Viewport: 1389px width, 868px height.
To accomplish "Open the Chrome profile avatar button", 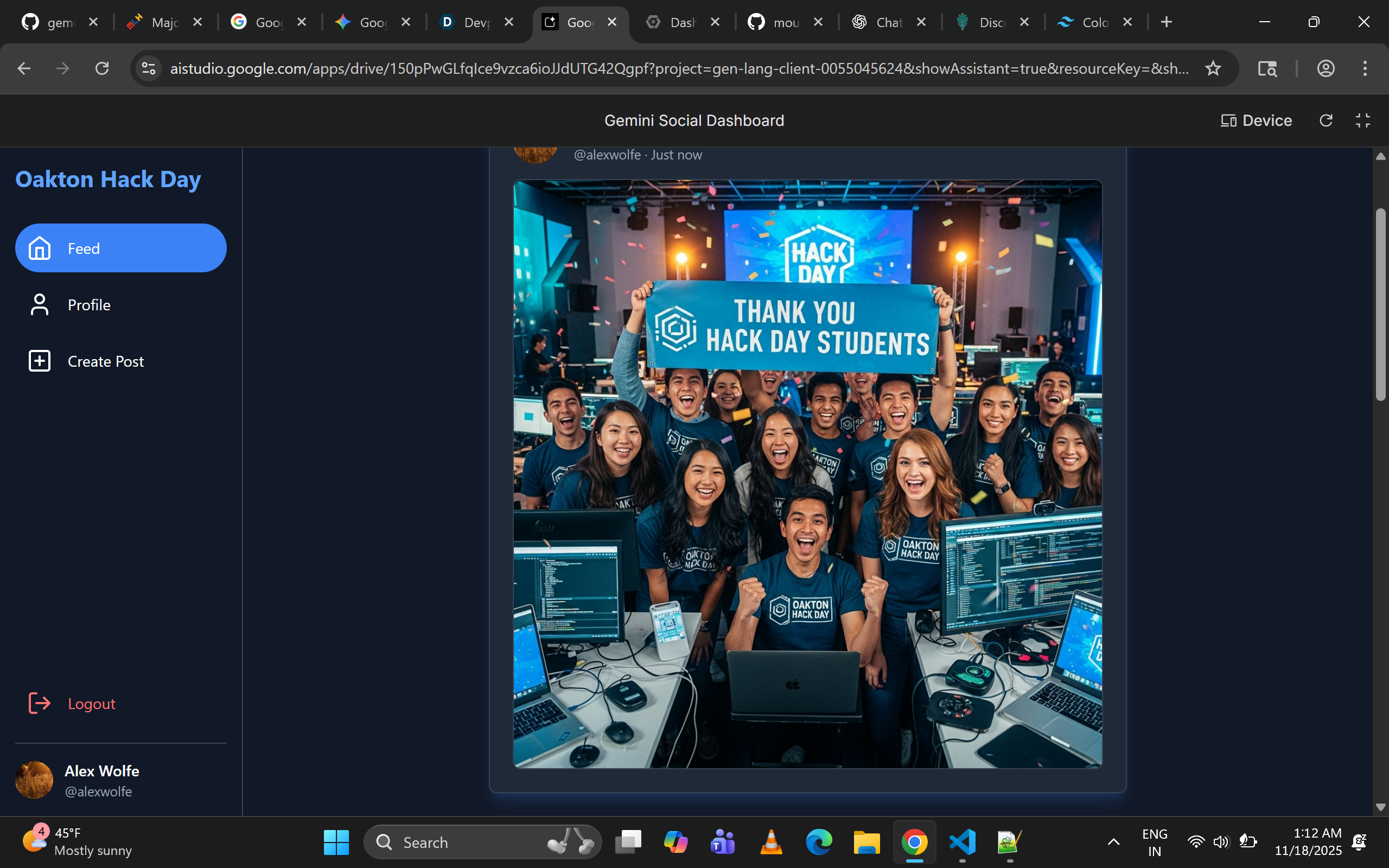I will pyautogui.click(x=1326, y=69).
